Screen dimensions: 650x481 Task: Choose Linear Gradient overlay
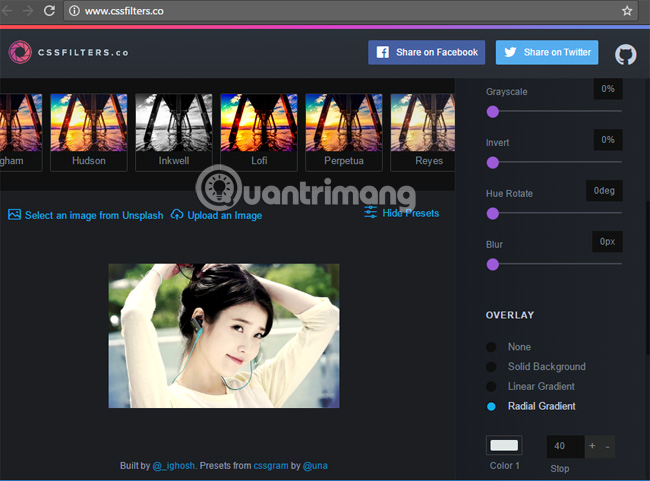click(x=491, y=387)
